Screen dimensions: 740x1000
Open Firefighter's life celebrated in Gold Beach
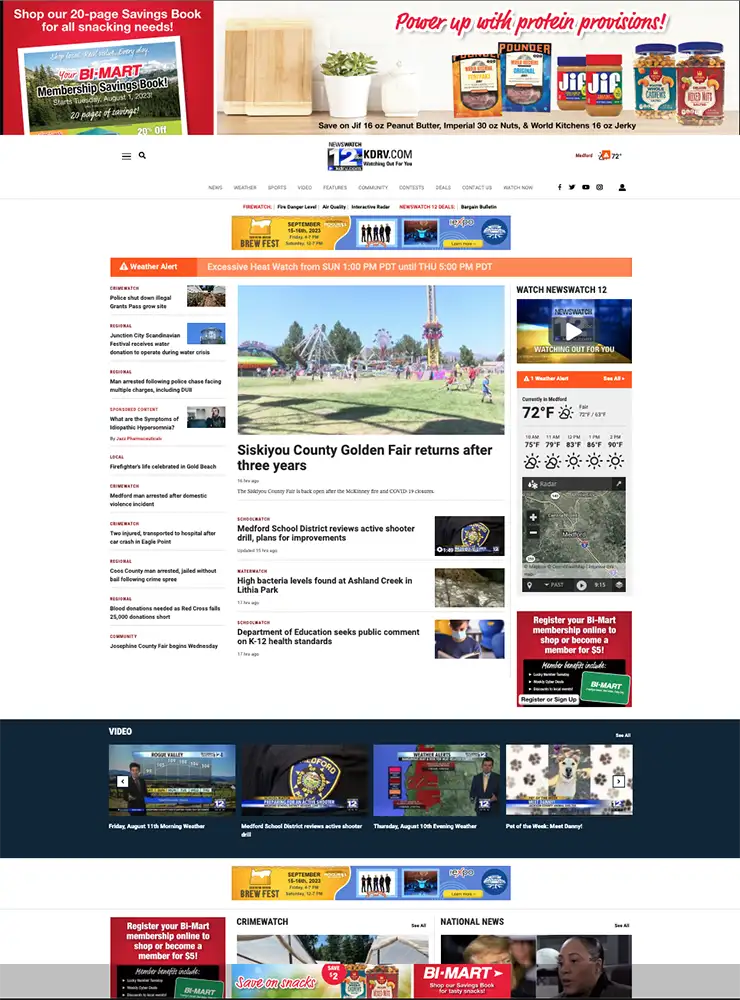pos(163,466)
